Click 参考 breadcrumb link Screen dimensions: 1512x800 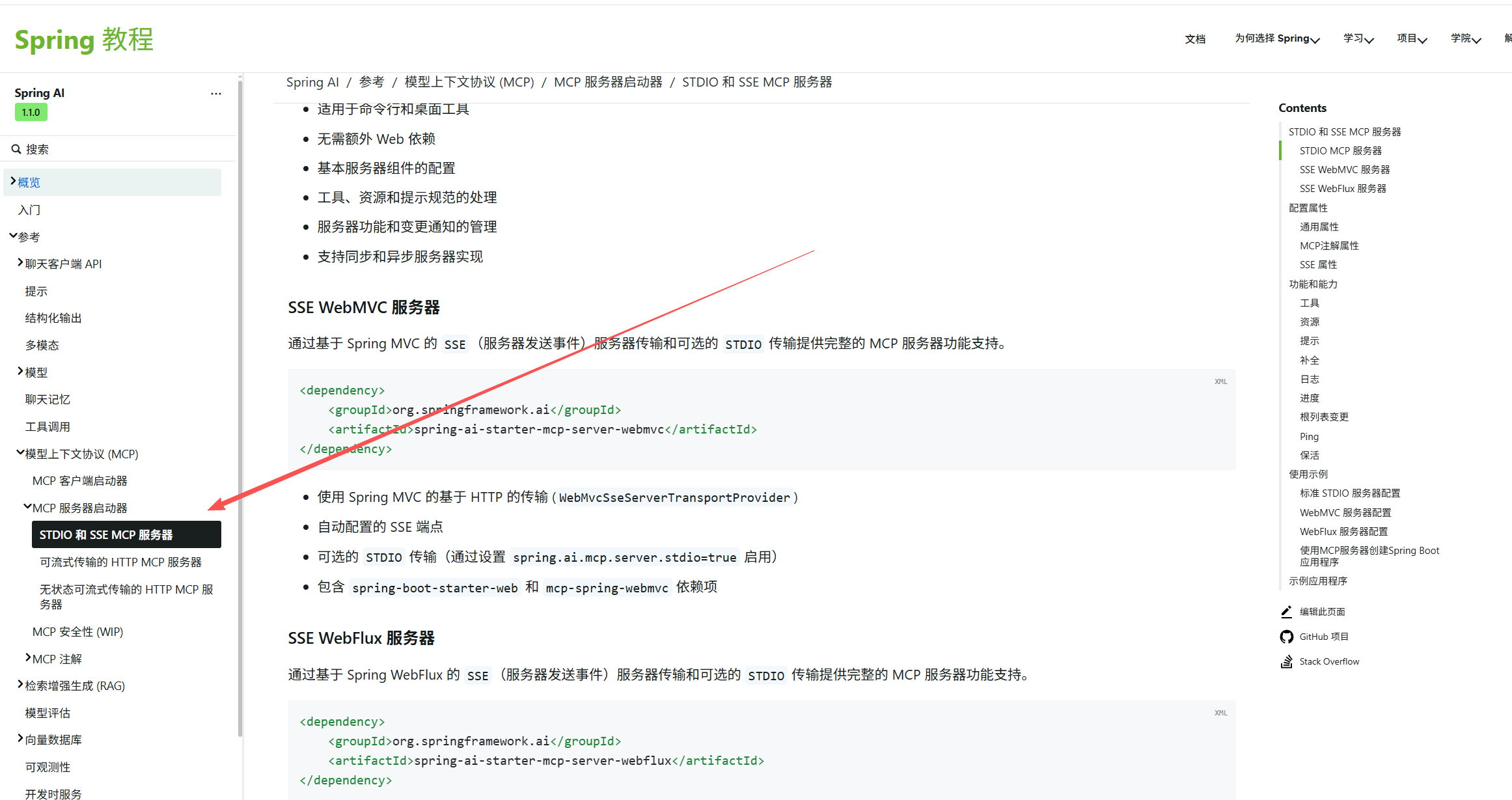pos(372,82)
